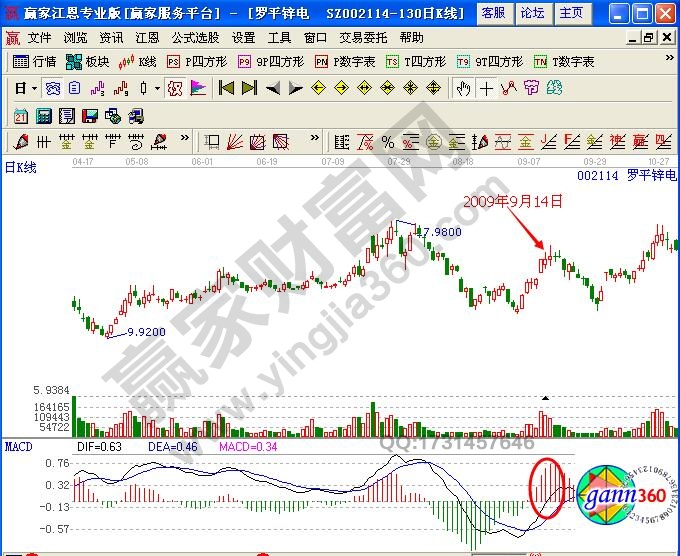
Task: Click the 论坛 forum button
Action: pyautogui.click(x=531, y=13)
